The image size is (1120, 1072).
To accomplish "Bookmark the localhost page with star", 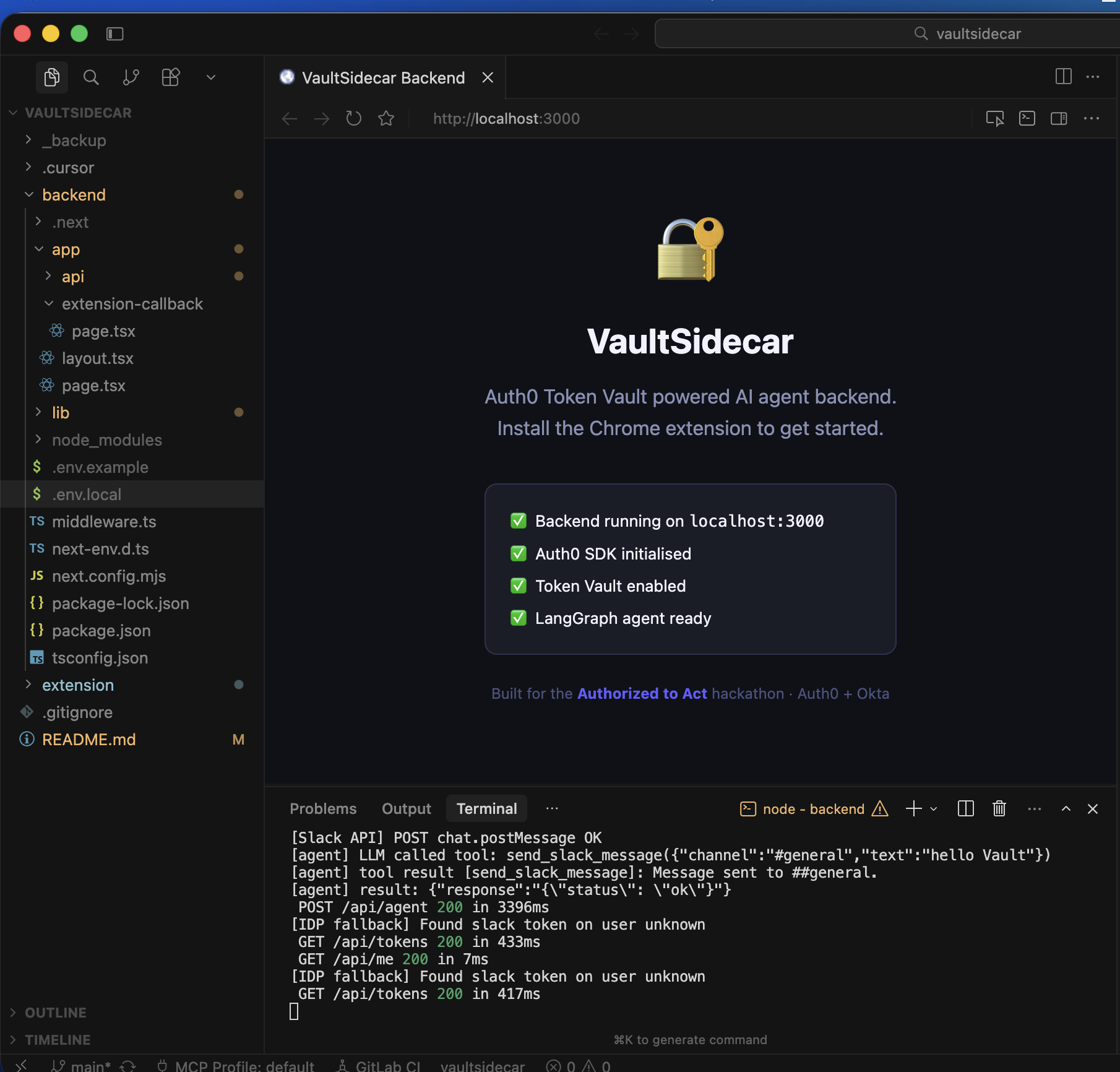I will pos(386,118).
